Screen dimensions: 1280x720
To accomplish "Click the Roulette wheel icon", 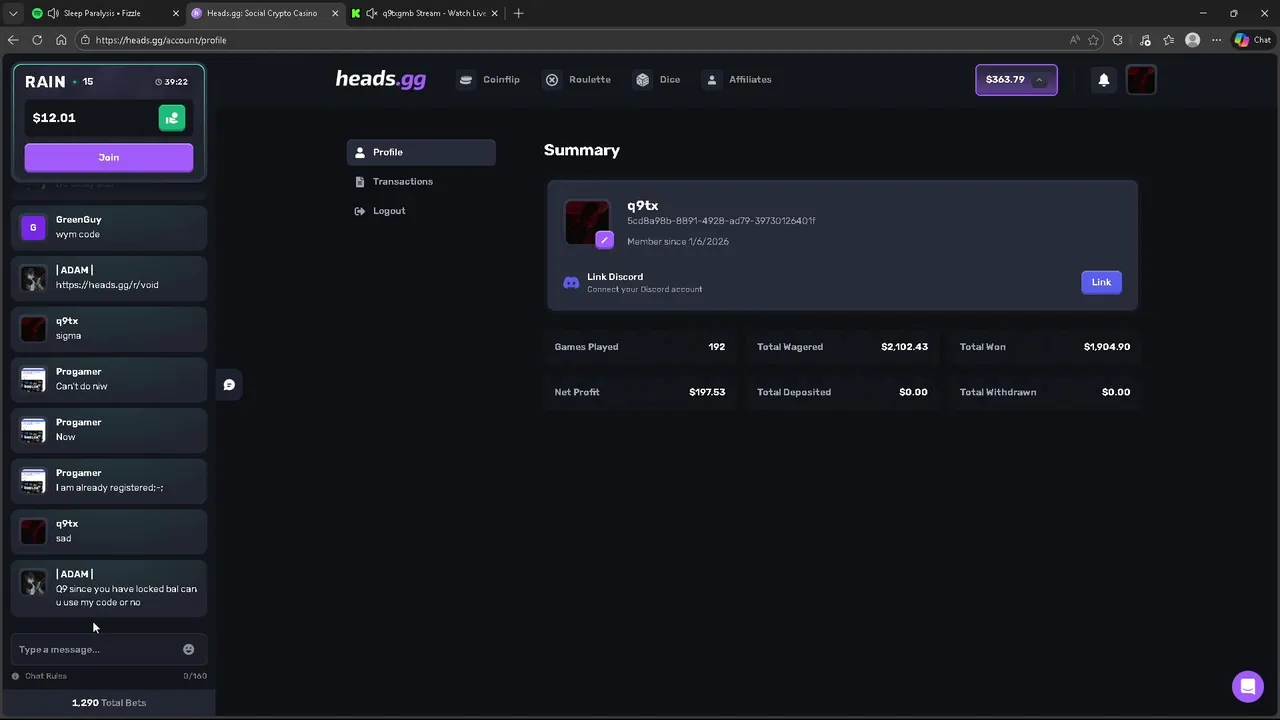I will click(x=552, y=80).
